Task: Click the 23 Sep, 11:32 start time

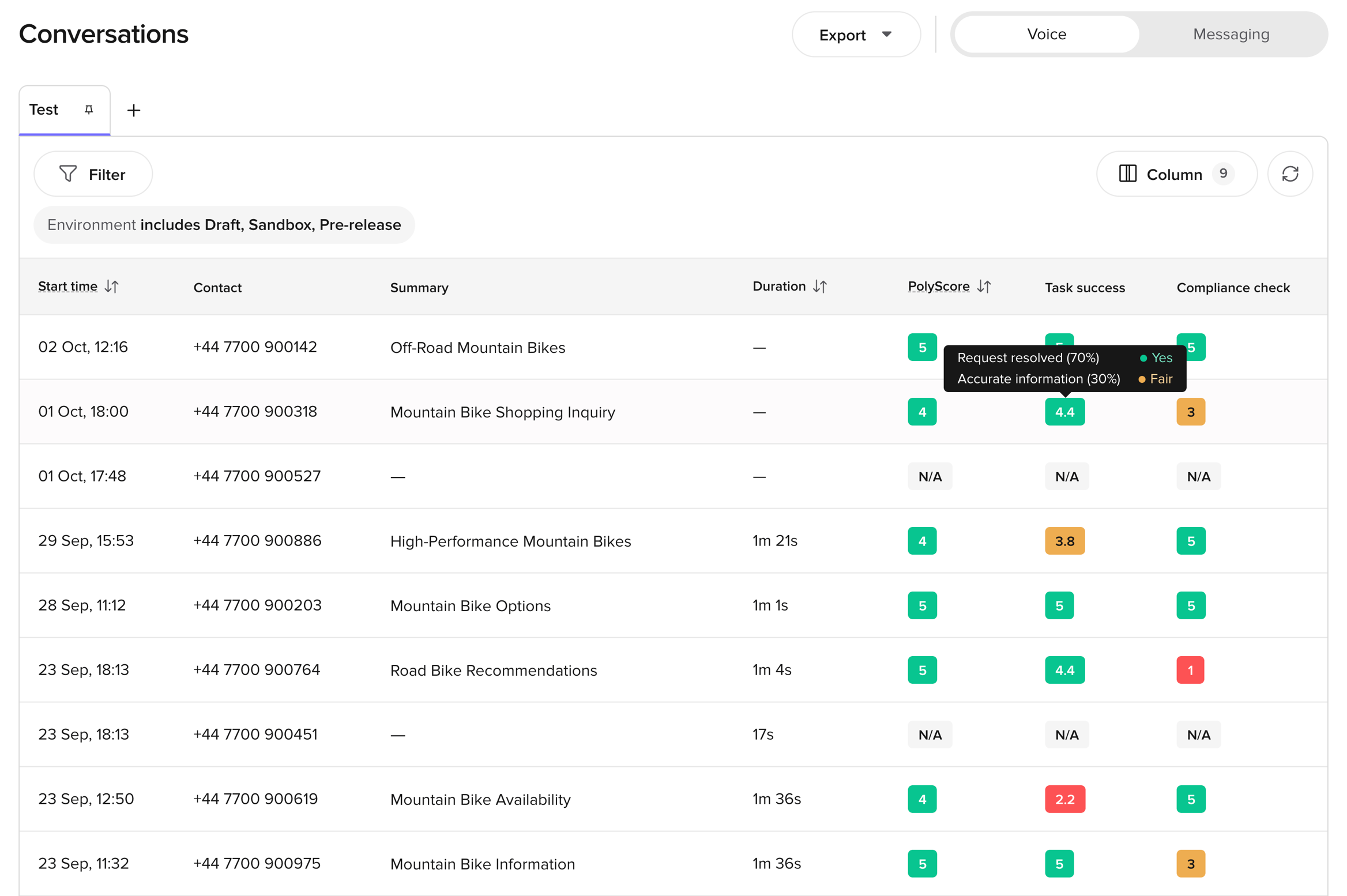Action: [84, 864]
